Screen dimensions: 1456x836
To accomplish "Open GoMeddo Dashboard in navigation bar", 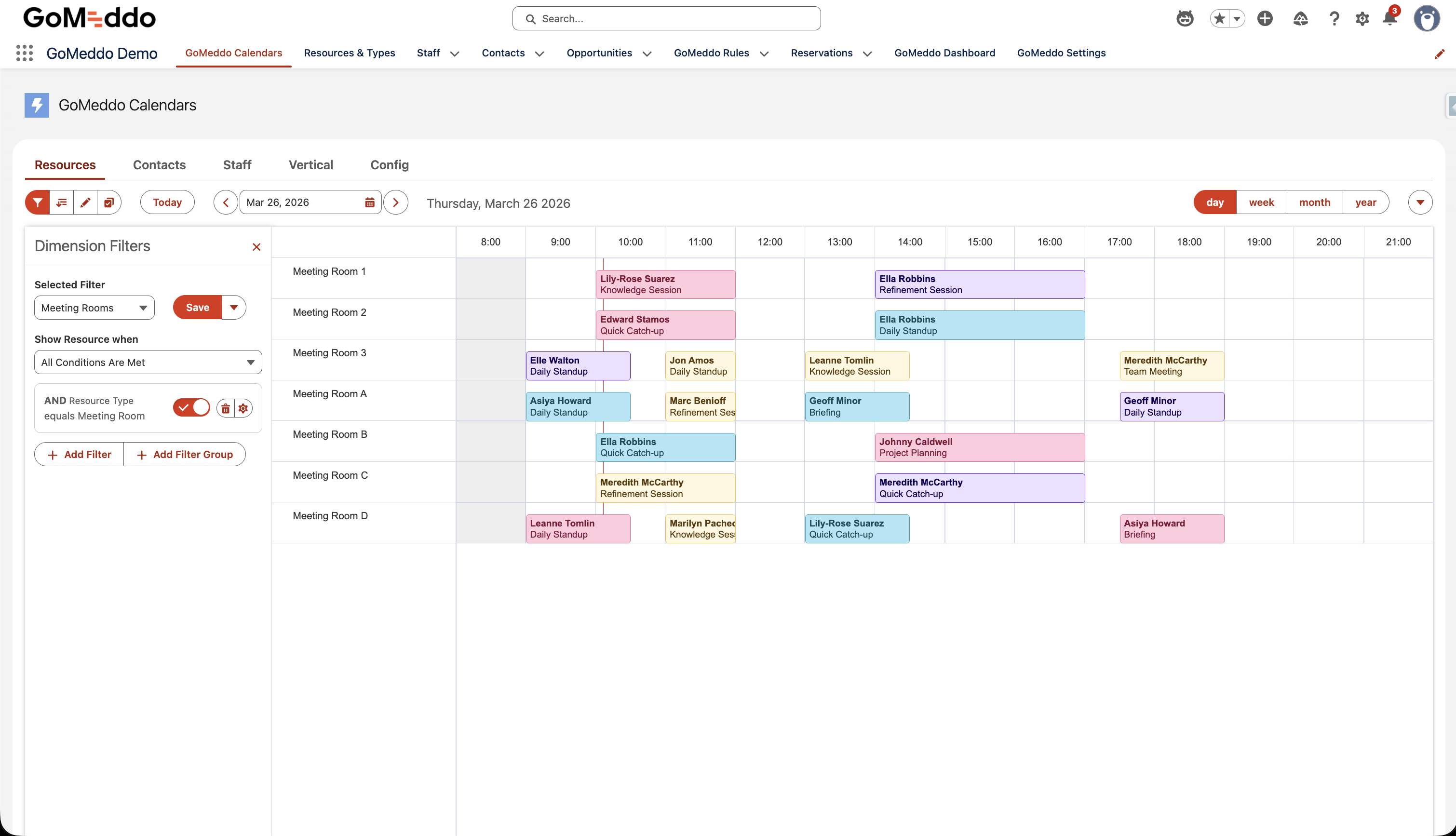I will coord(944,53).
